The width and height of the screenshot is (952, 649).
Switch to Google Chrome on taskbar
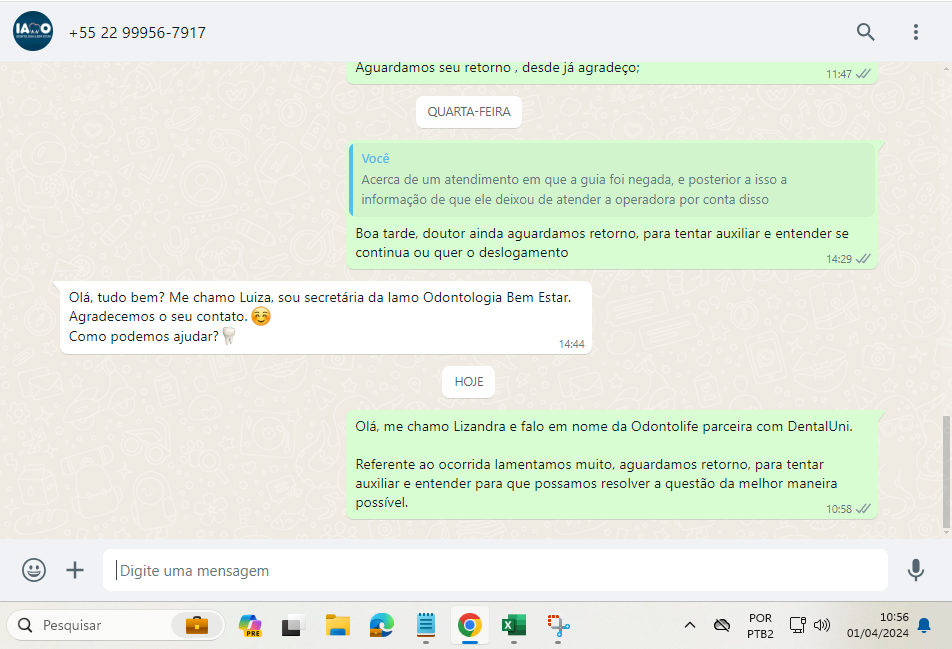point(470,625)
